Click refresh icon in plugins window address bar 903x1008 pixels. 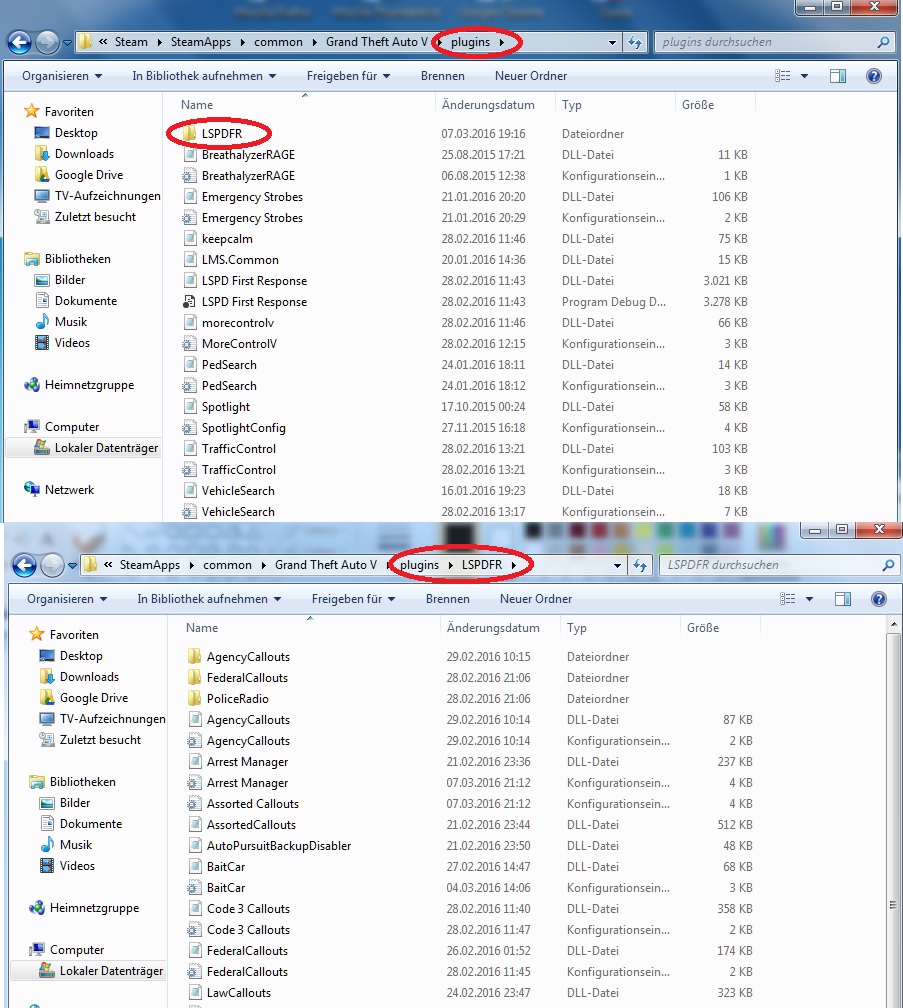[635, 42]
